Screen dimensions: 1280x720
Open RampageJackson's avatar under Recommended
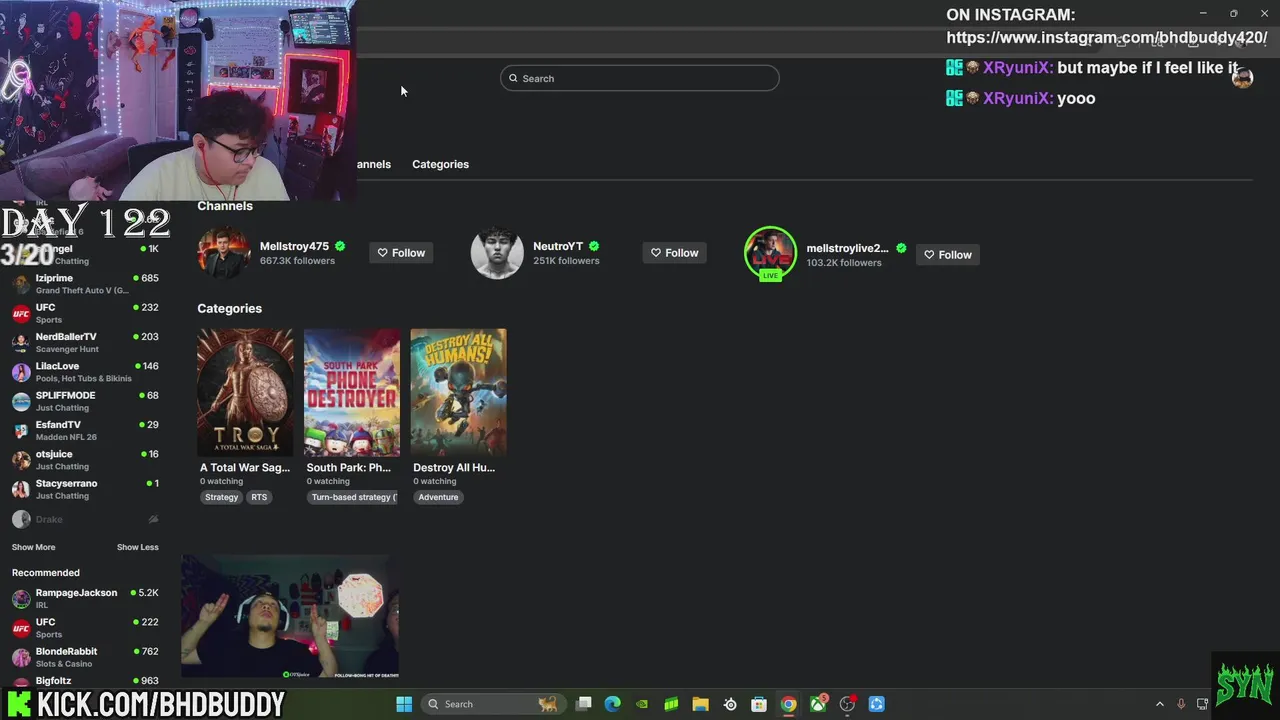click(21, 599)
